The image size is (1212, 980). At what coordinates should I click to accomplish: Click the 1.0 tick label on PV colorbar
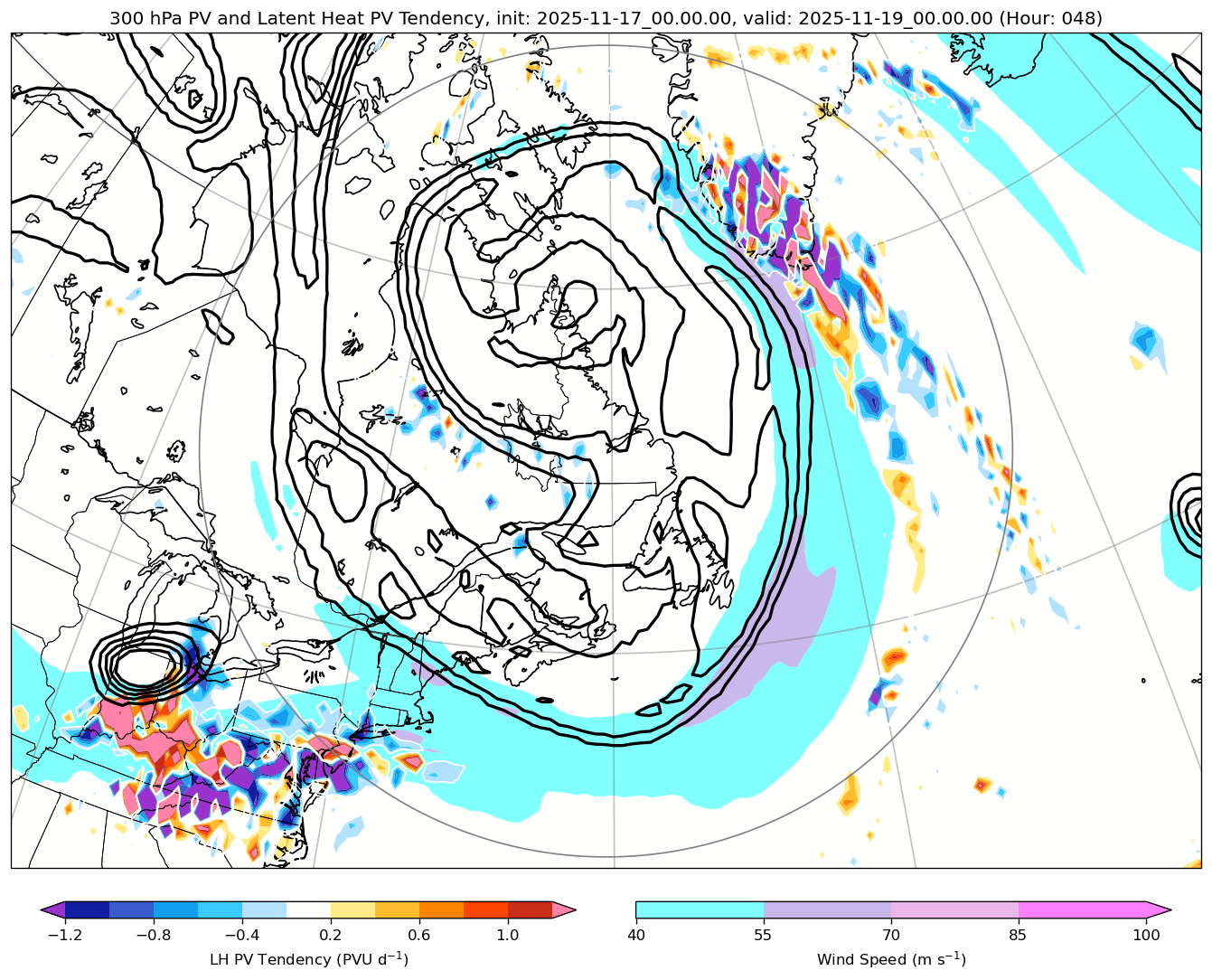tap(508, 935)
